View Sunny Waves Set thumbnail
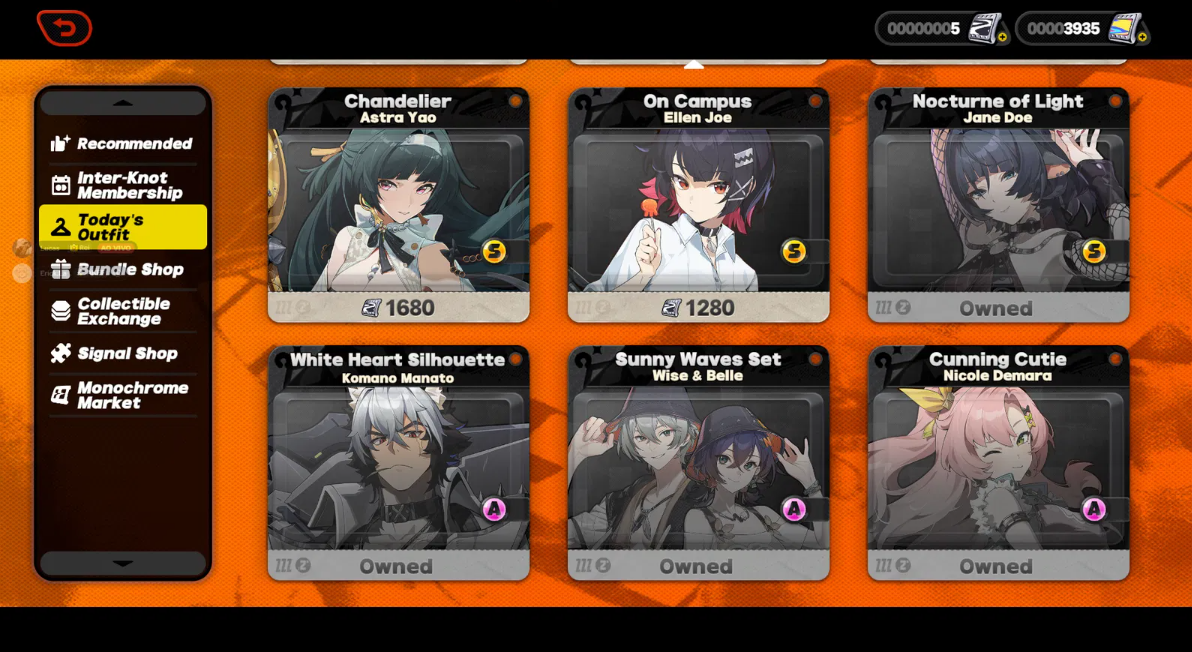Screen dimensions: 1192x652 coord(698,470)
